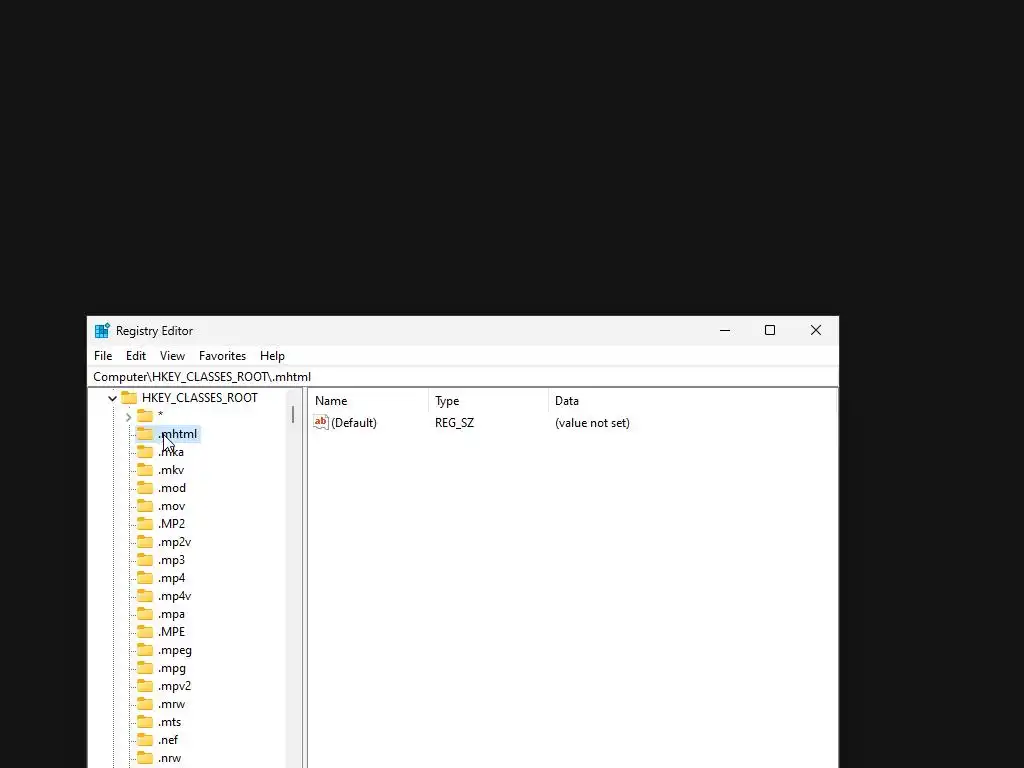Click the .nrw key folder icon
Screen dimensions: 1024x768
click(x=145, y=758)
